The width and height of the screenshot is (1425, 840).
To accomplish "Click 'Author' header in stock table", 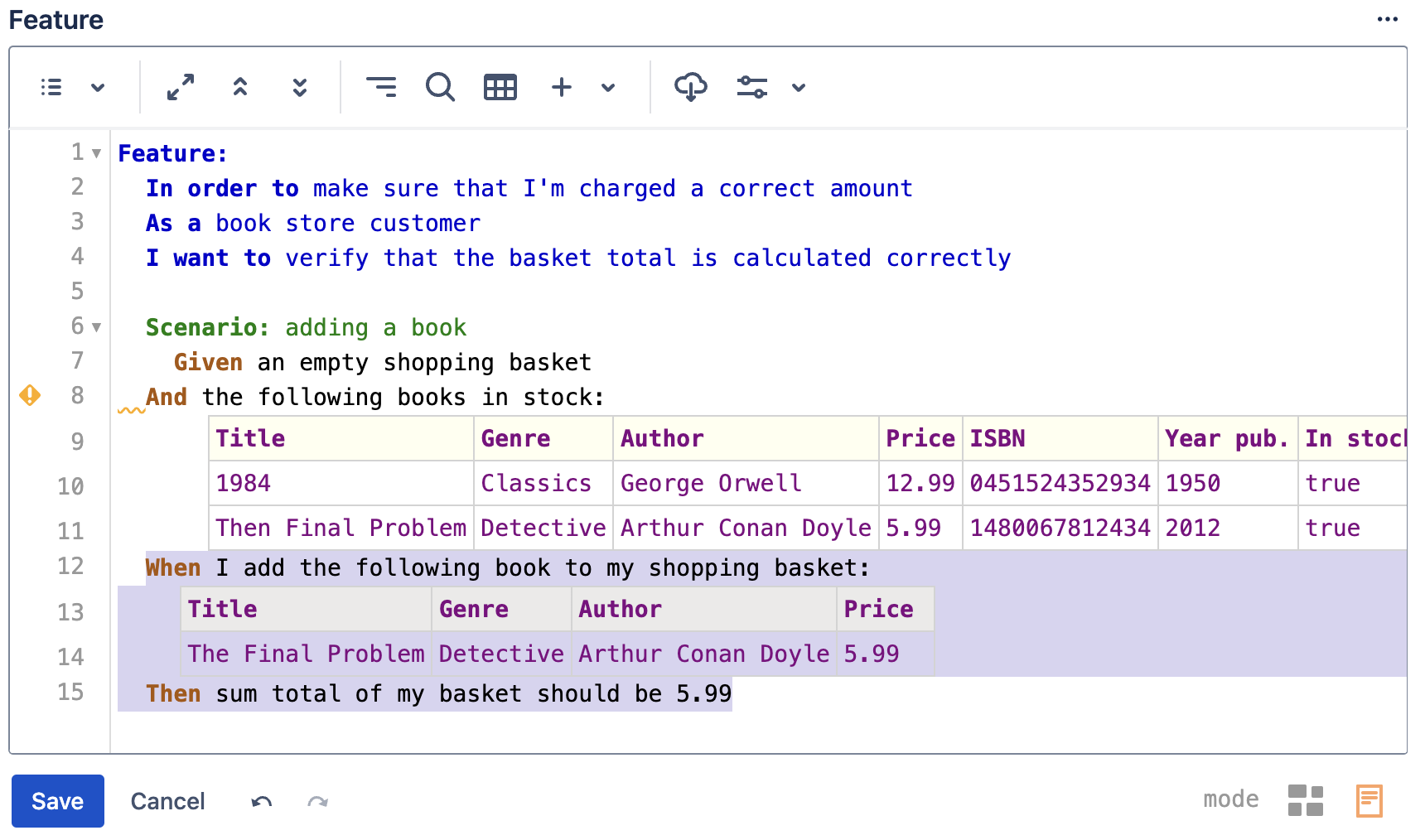I will (746, 438).
